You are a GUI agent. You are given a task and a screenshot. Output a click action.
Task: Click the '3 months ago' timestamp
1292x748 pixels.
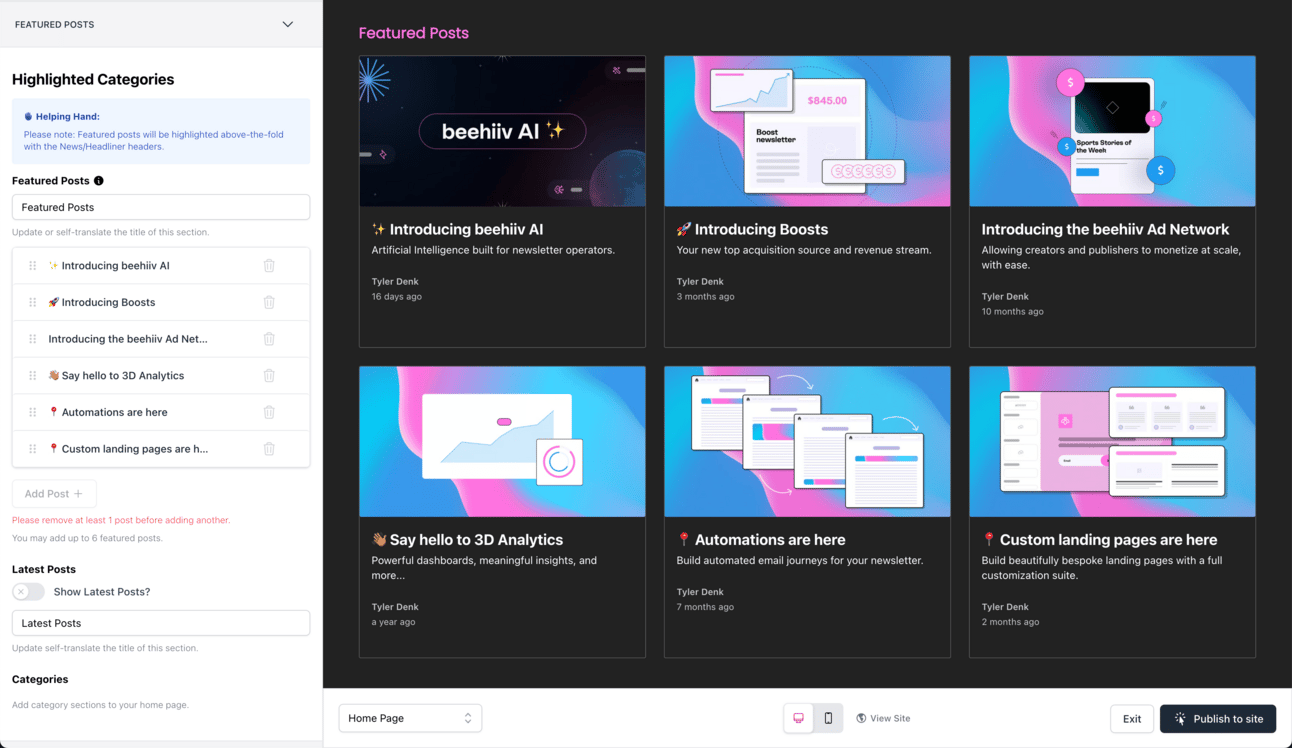tap(705, 297)
